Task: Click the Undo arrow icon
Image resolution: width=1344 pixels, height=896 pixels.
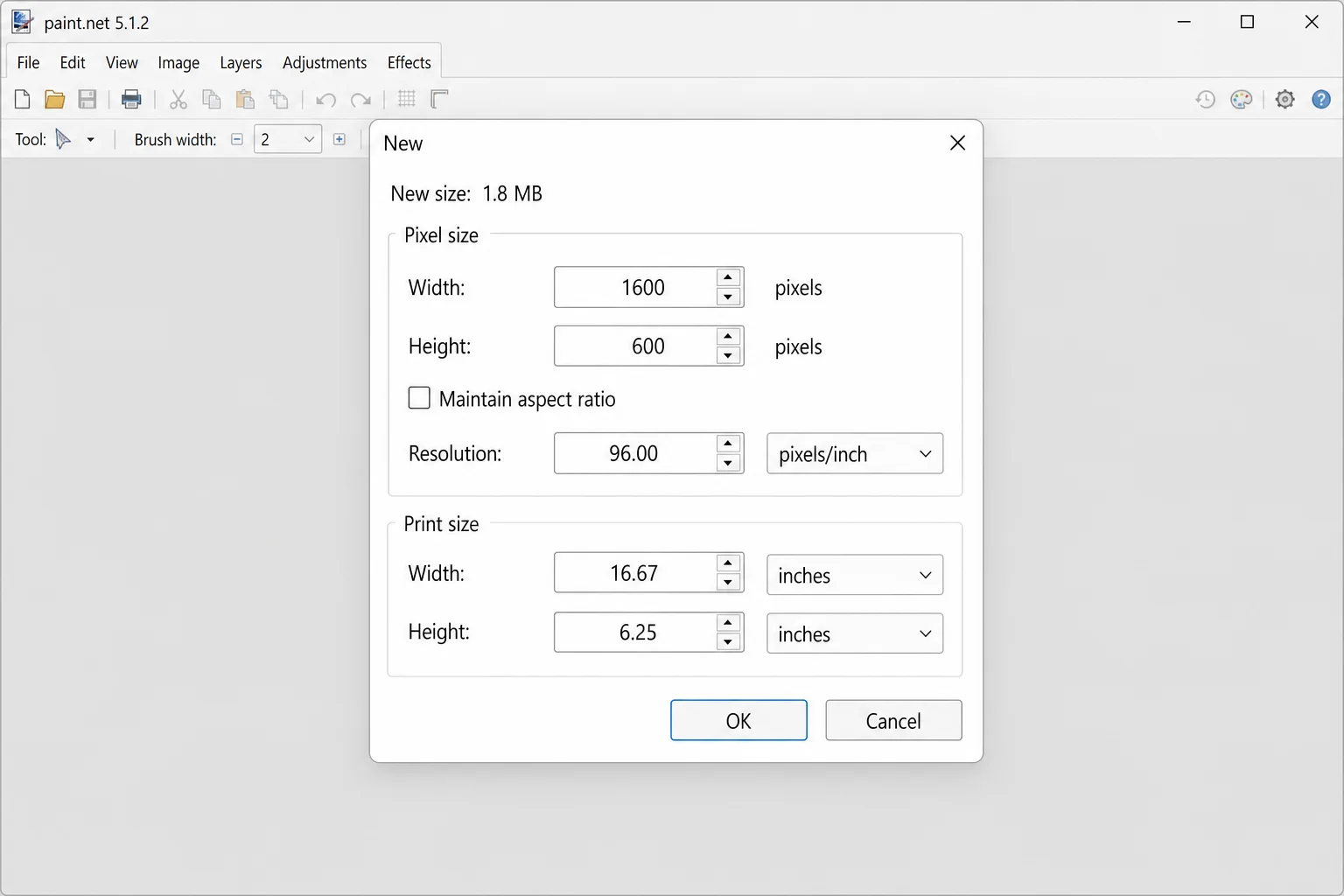Action: coord(326,100)
